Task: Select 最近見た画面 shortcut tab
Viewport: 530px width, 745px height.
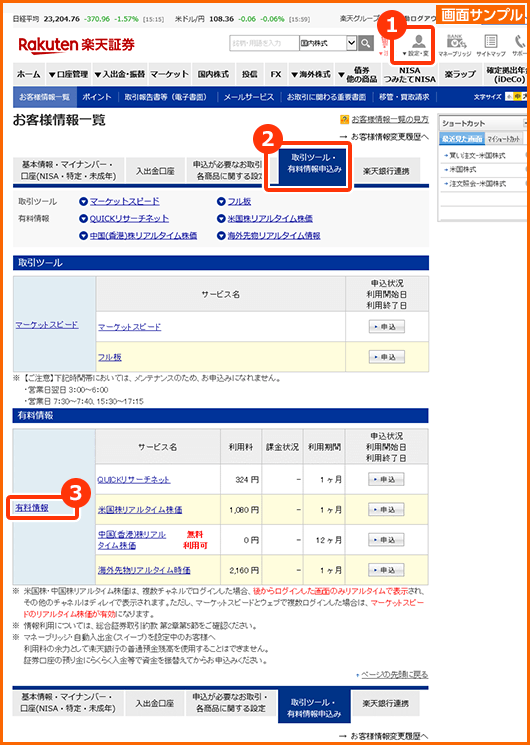Action: (462, 139)
